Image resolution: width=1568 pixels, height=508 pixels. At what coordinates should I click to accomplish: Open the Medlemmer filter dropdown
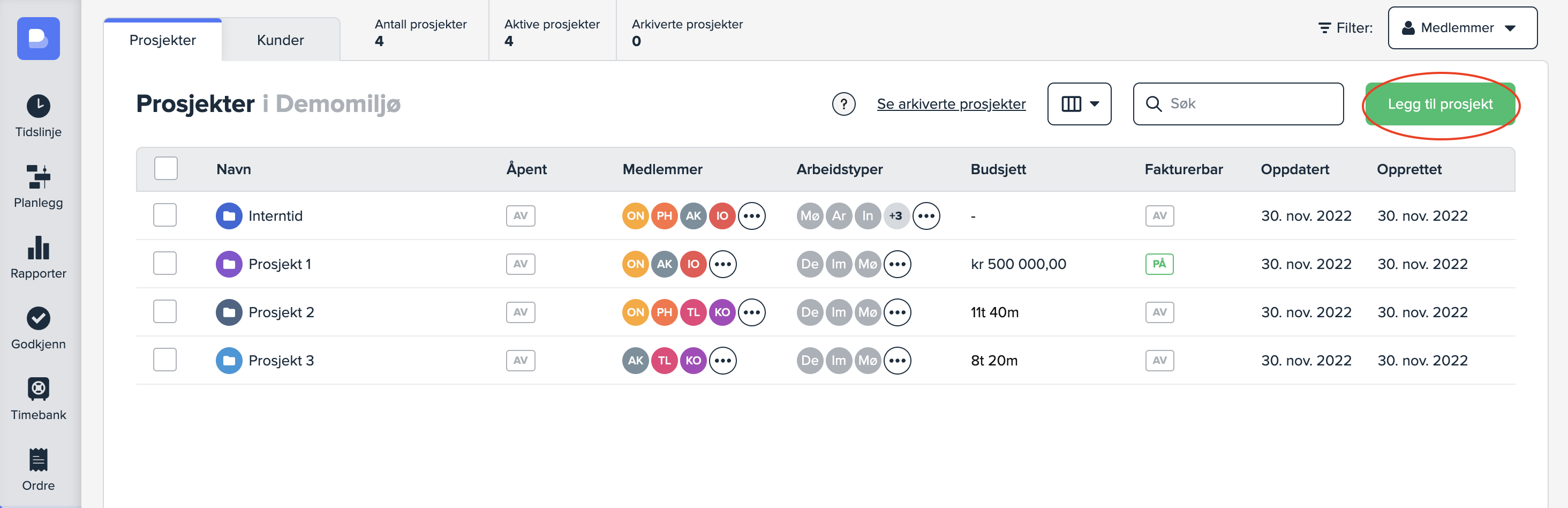[1462, 28]
